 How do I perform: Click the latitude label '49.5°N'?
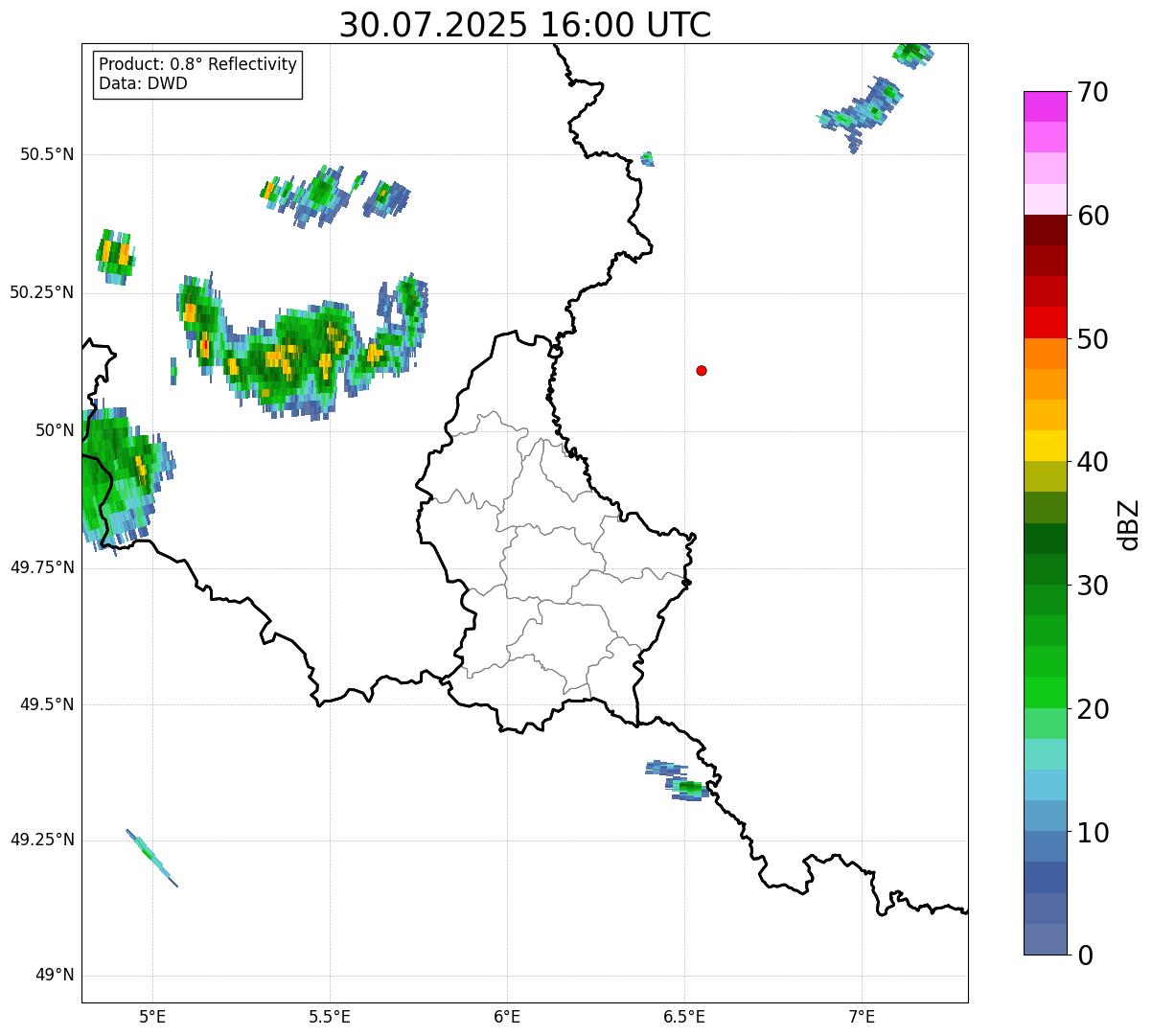point(47,704)
